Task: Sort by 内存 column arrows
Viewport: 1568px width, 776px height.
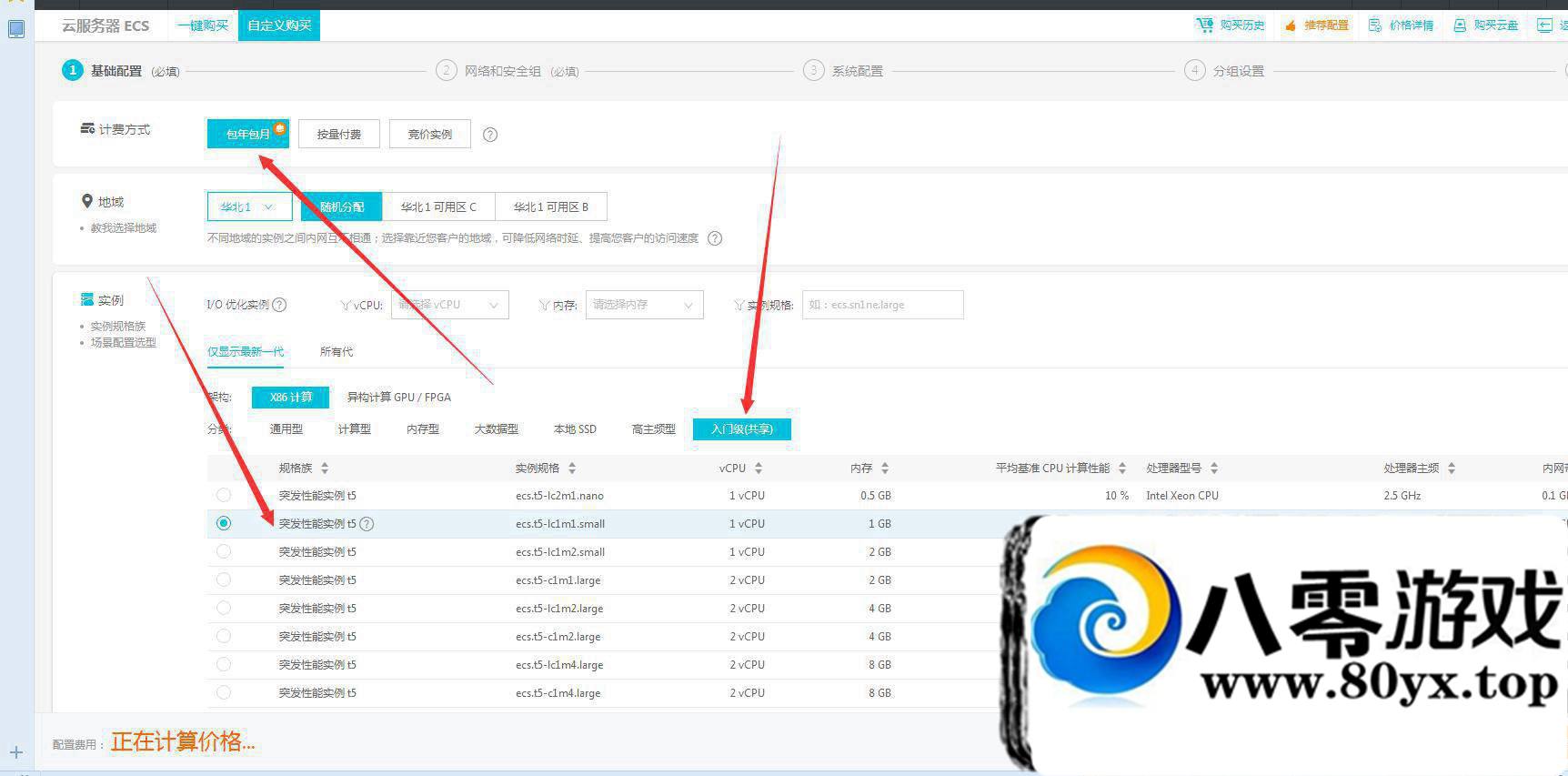Action: [885, 469]
